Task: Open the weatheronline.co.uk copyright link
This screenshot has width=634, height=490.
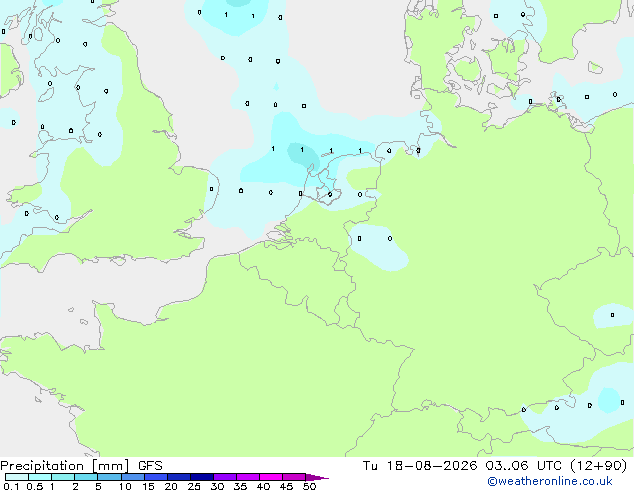Action: 550,481
